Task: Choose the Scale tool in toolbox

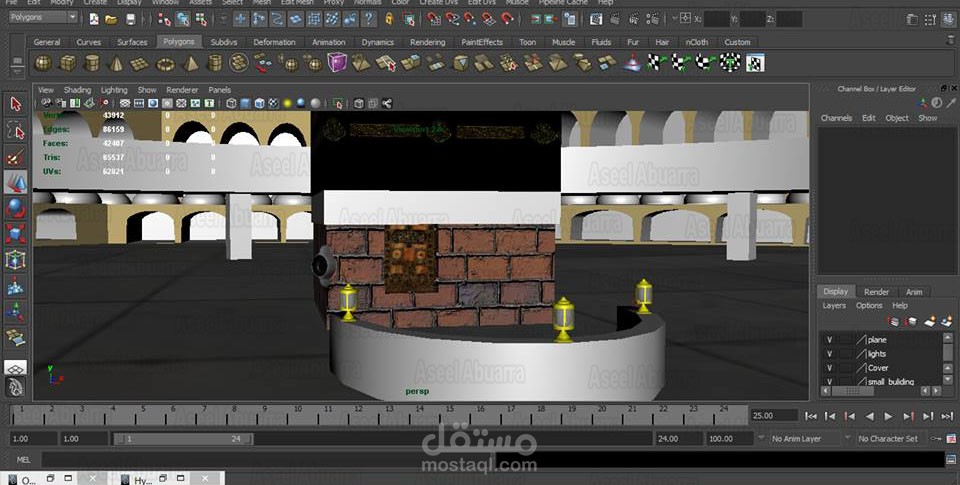Action: tap(15, 234)
